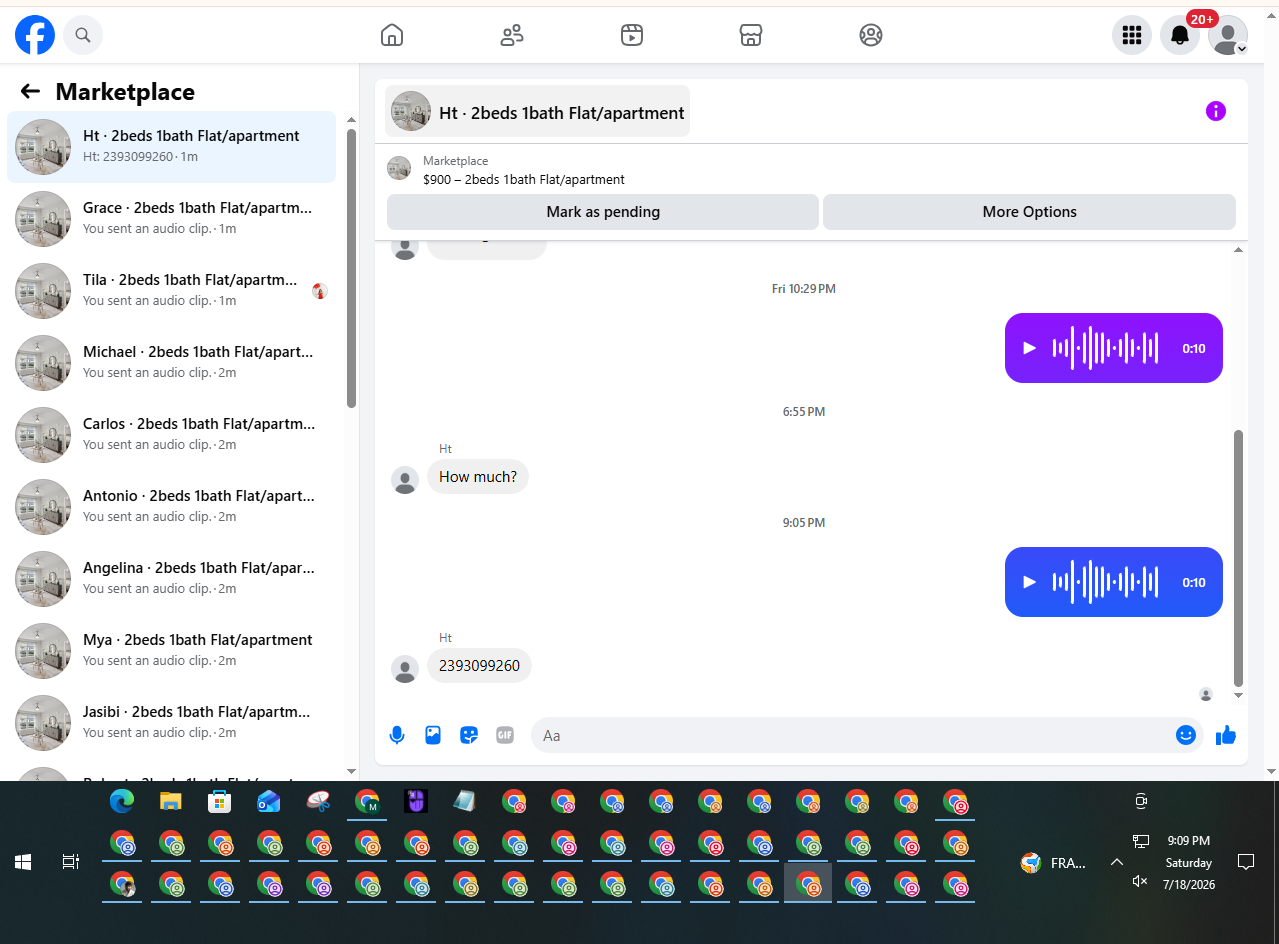This screenshot has height=944, width=1279.
Task: Open the Michael conversation
Action: (171, 363)
